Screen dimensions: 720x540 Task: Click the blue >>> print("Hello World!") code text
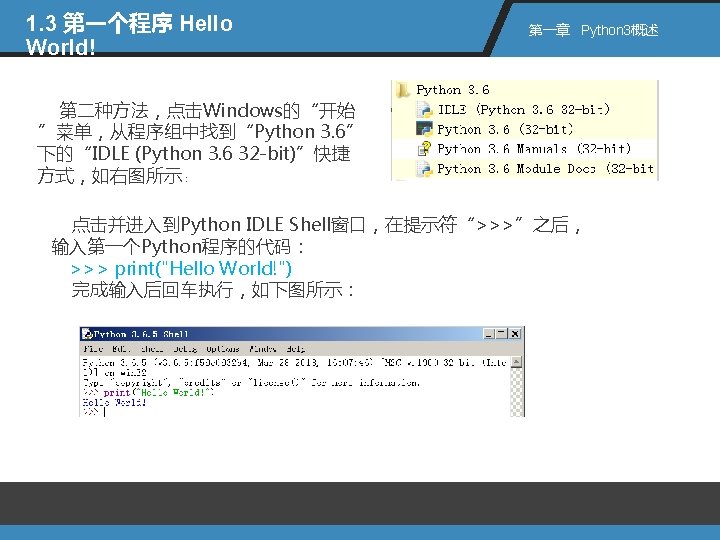[181, 269]
